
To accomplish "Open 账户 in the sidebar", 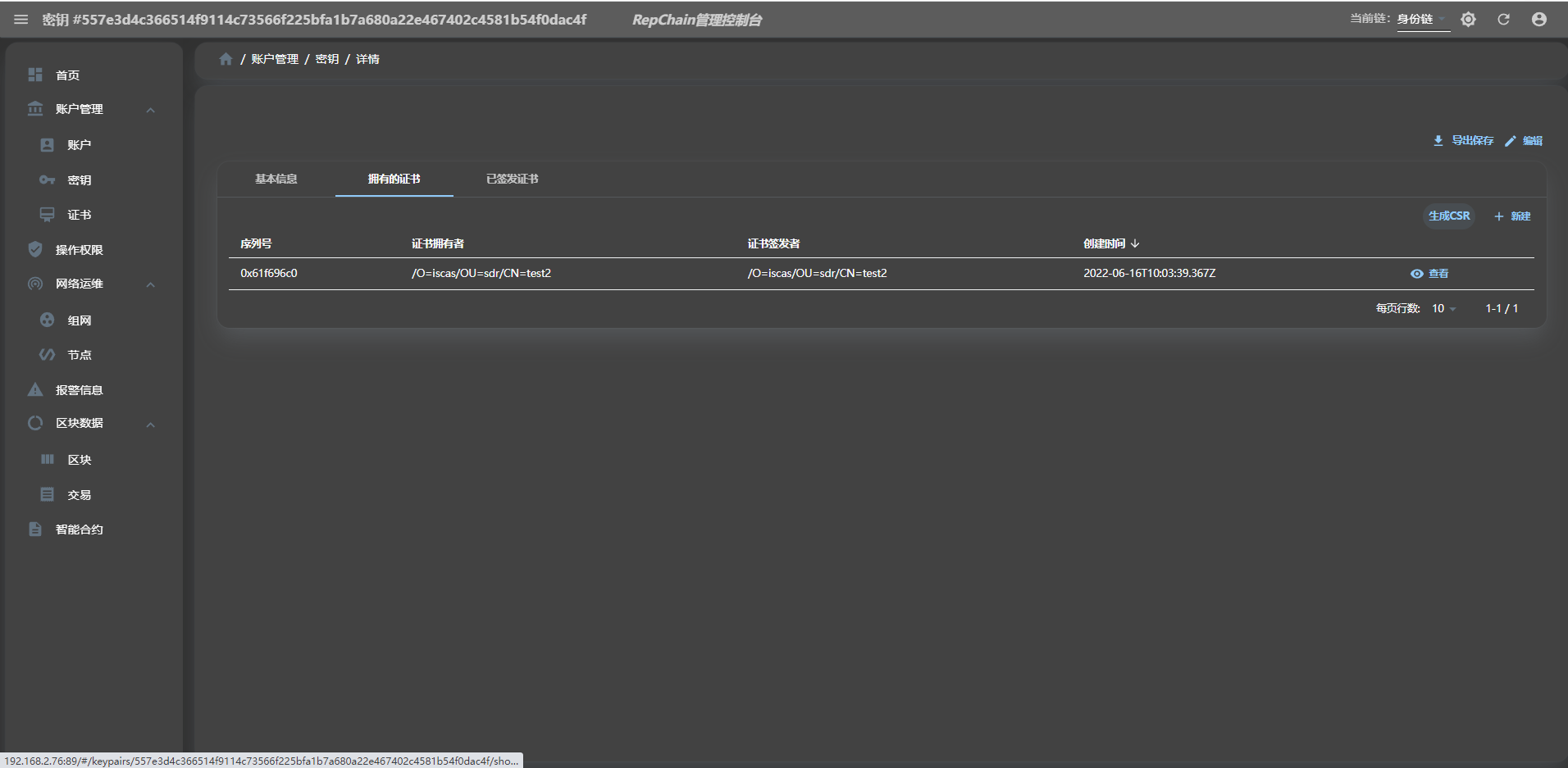I will pos(80,145).
